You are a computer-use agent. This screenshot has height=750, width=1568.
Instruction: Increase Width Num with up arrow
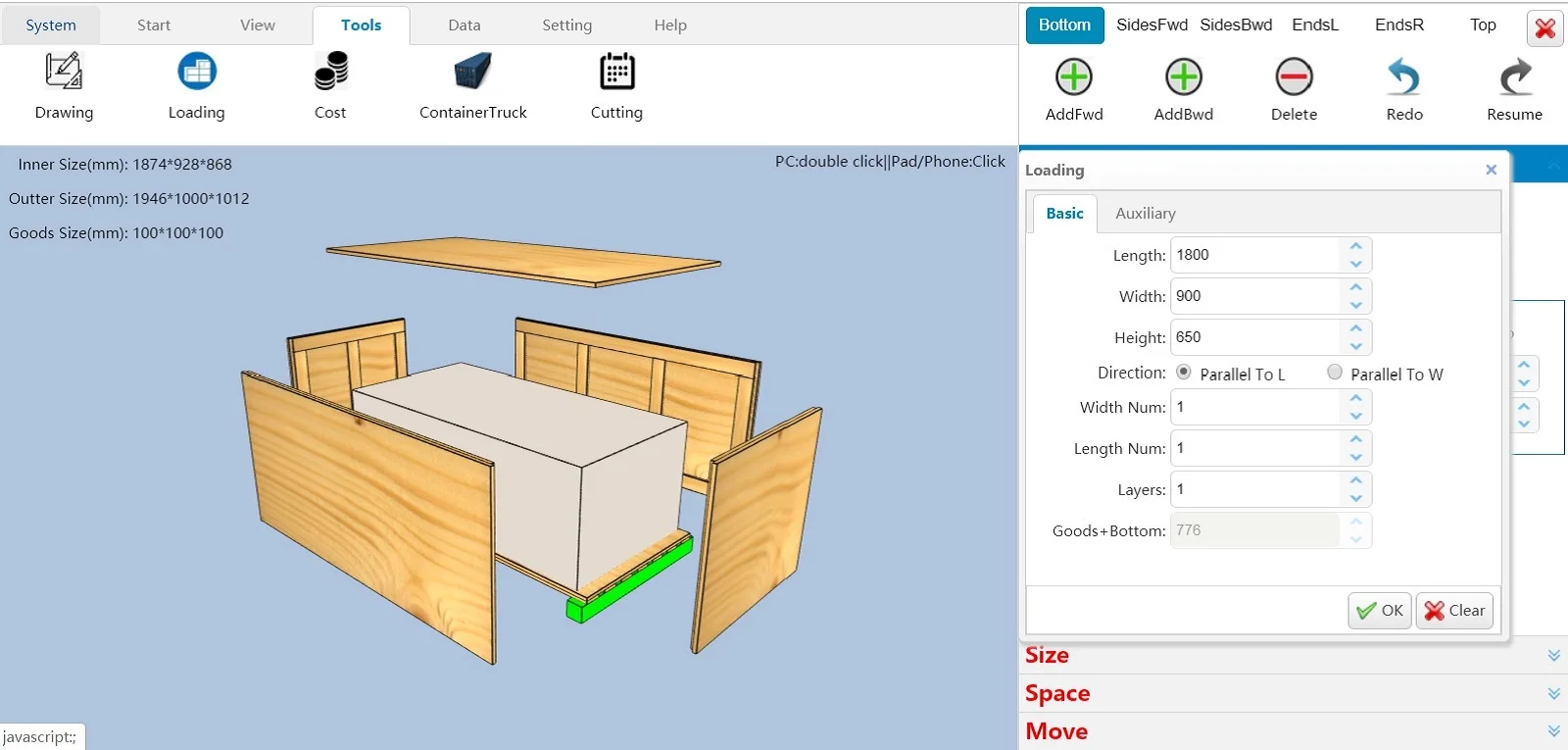click(x=1355, y=398)
